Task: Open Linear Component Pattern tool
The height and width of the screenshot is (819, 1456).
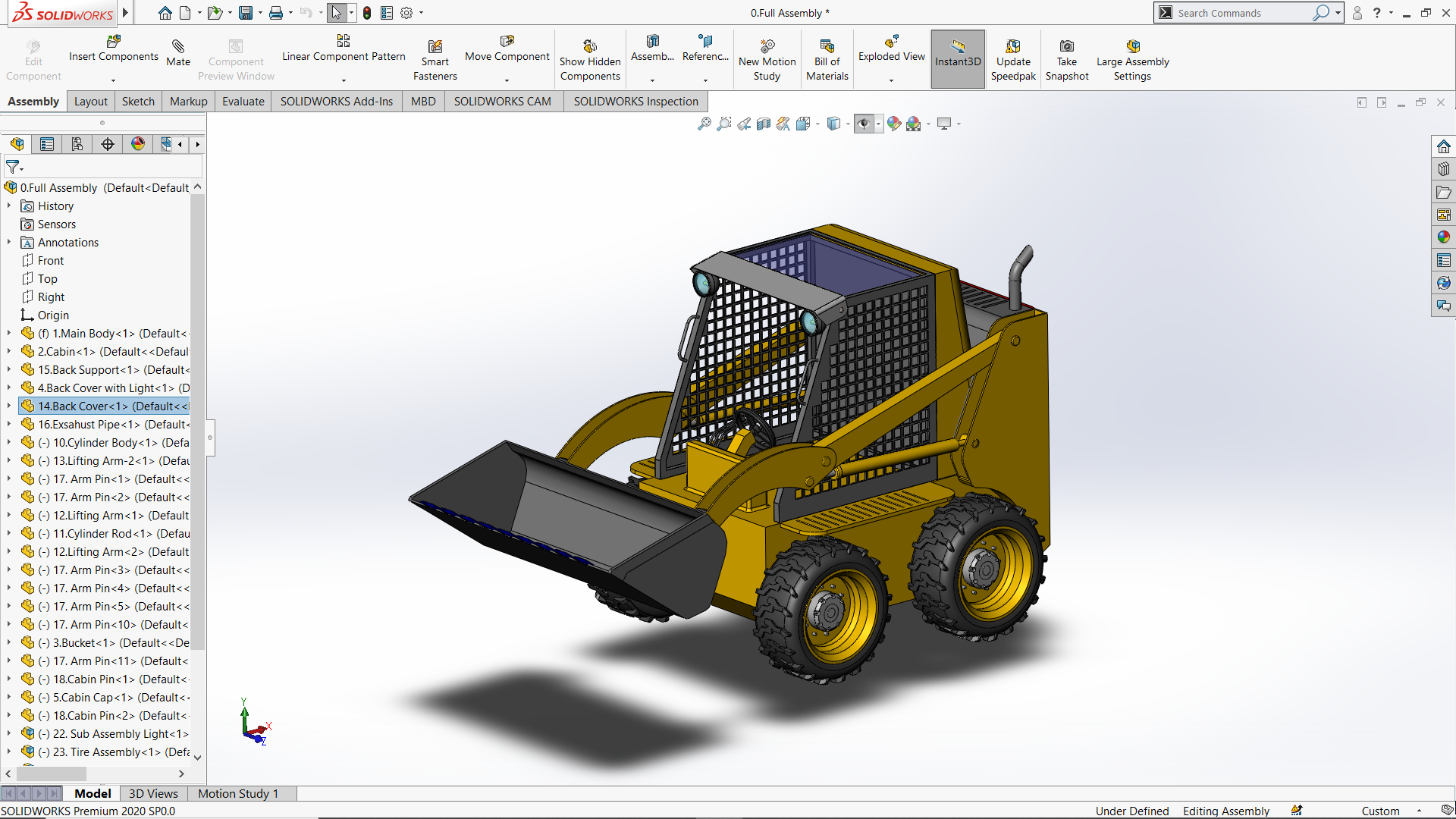Action: [x=344, y=49]
